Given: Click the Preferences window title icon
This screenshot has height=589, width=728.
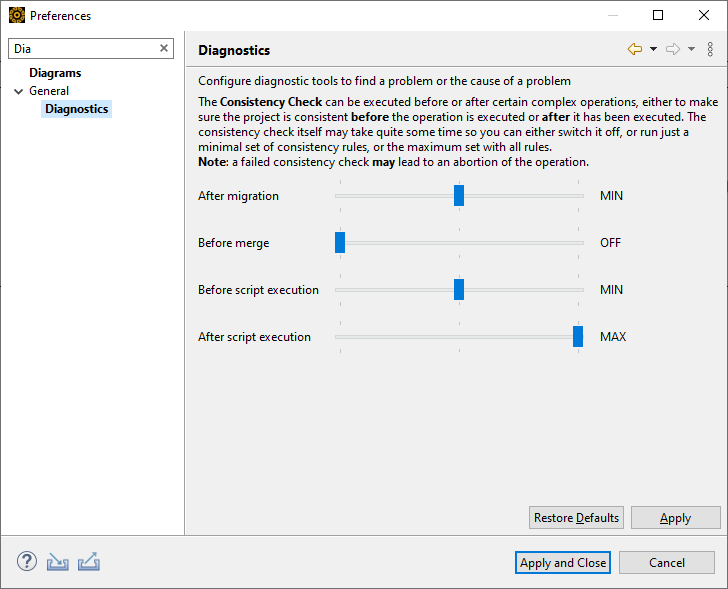Looking at the screenshot, I should point(16,15).
